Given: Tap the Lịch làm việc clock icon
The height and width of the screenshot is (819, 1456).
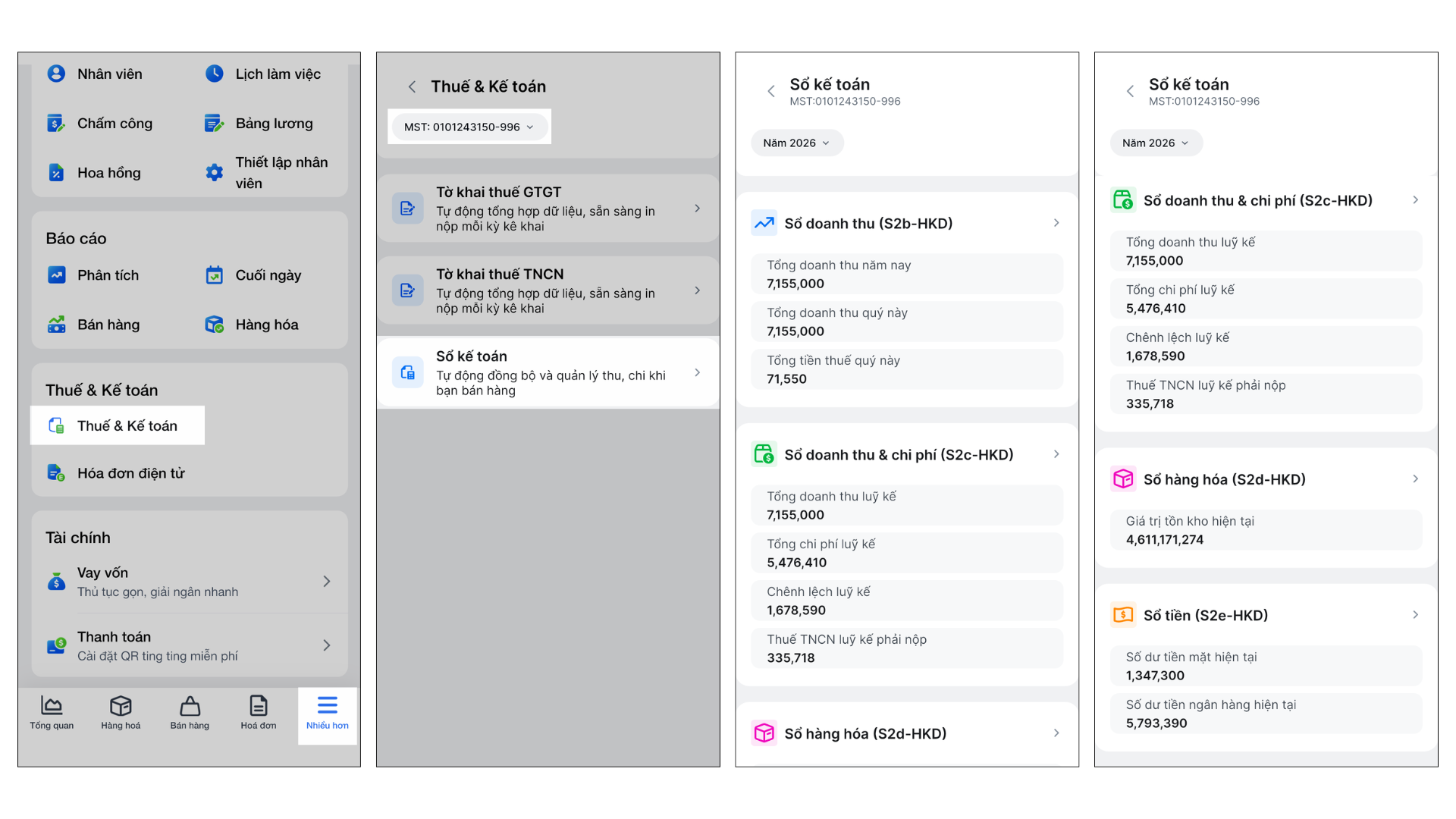Looking at the screenshot, I should (214, 74).
